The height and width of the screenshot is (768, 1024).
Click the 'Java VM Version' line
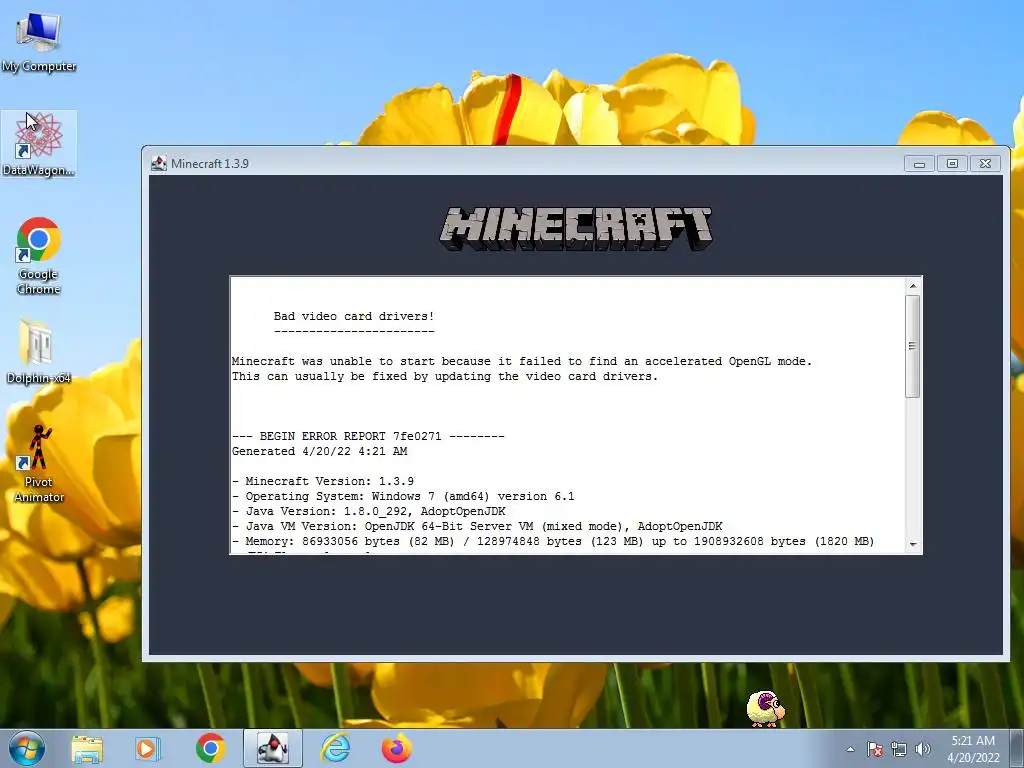tap(477, 526)
